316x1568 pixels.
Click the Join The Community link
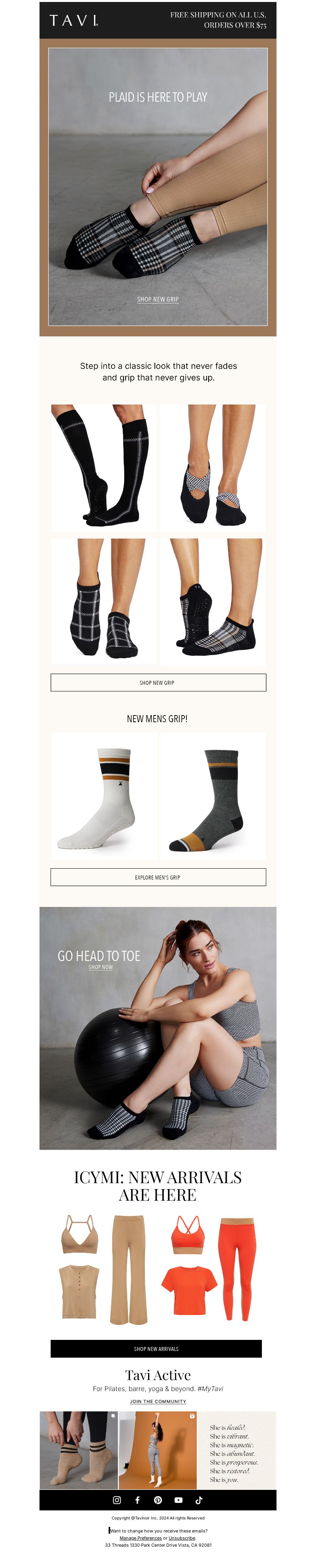(x=158, y=1401)
